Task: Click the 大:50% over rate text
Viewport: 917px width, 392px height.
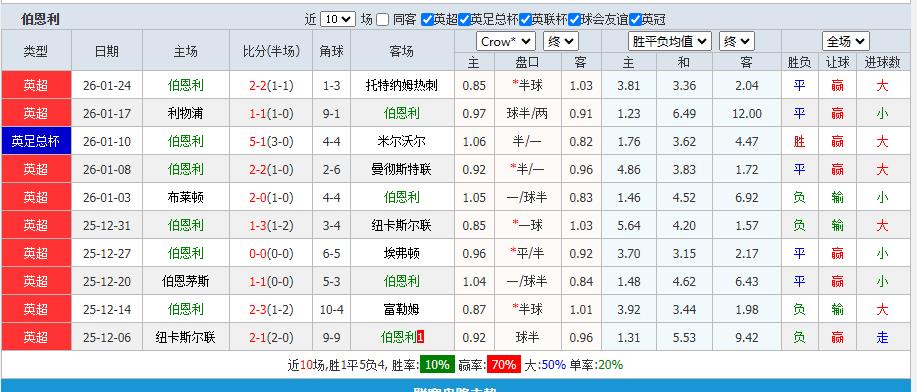Action: point(544,365)
